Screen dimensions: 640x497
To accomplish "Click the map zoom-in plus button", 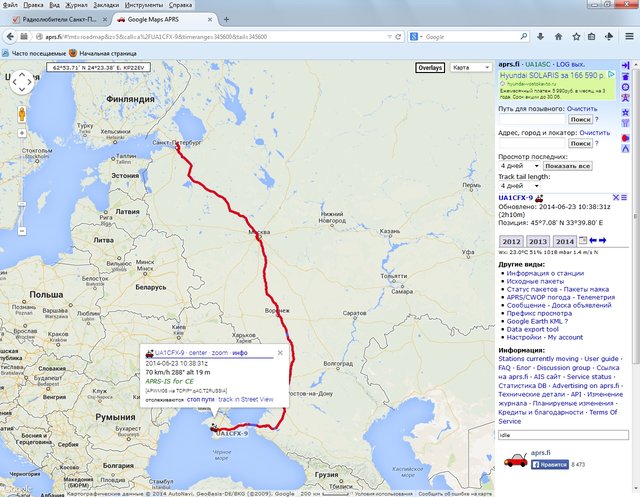I will (22, 132).
